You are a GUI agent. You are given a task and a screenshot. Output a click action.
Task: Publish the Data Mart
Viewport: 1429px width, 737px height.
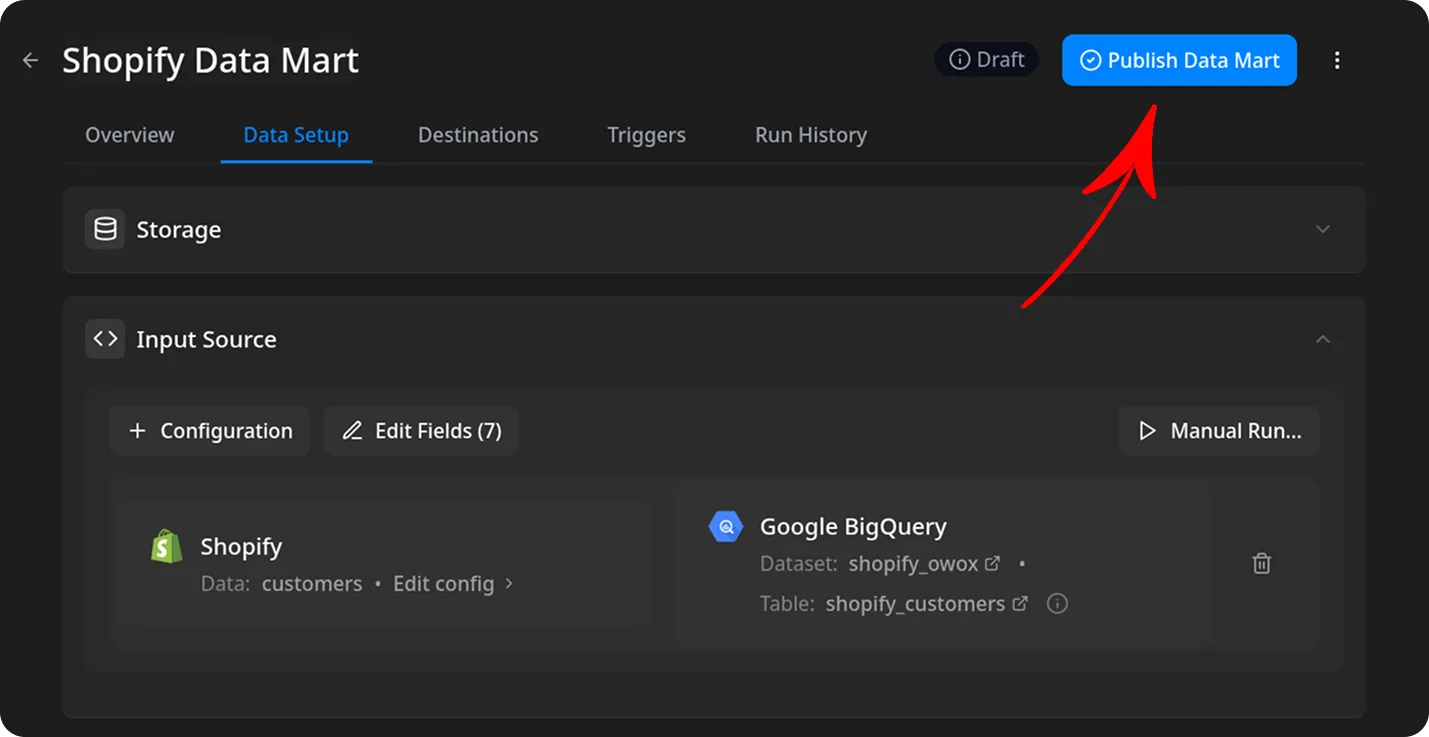click(x=1179, y=60)
